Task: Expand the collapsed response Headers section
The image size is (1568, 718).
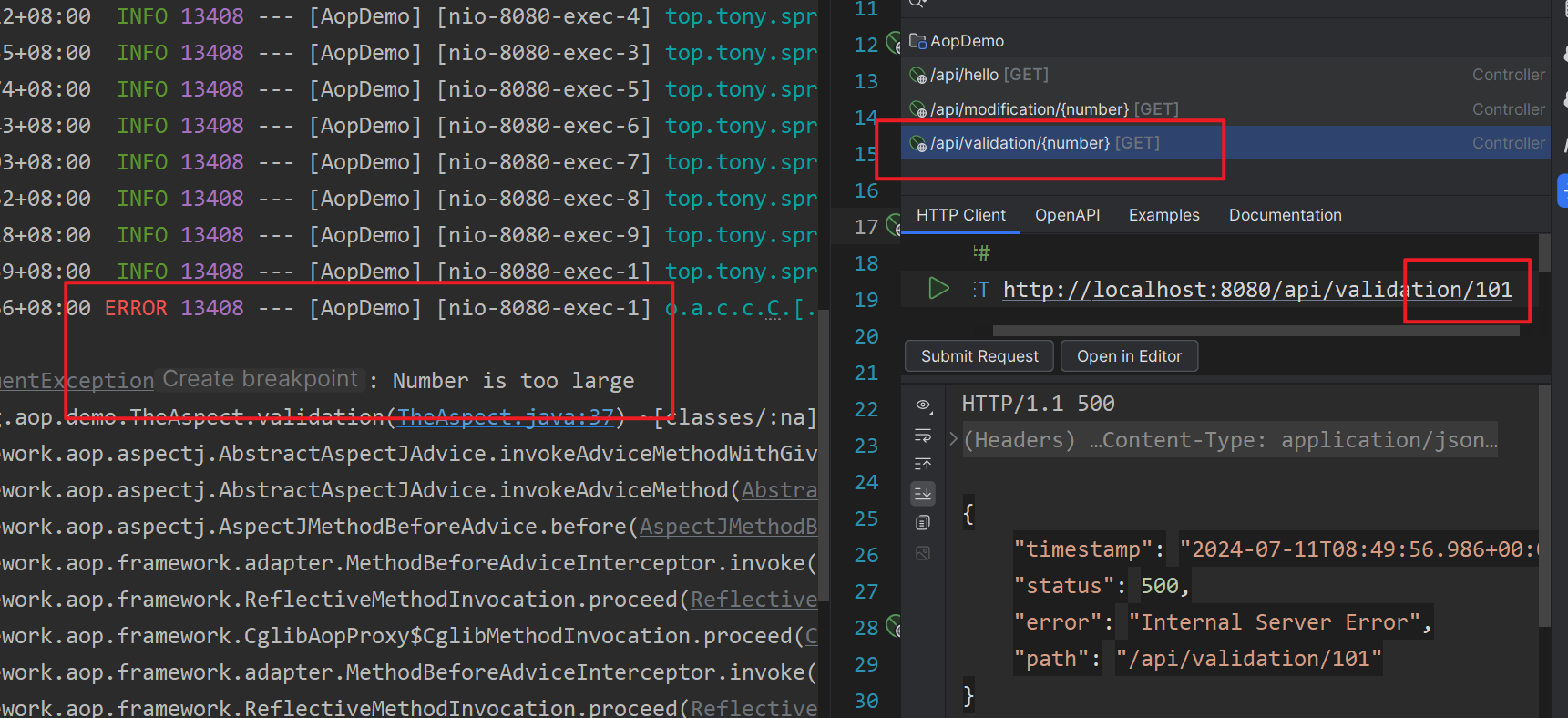Action: coord(953,439)
